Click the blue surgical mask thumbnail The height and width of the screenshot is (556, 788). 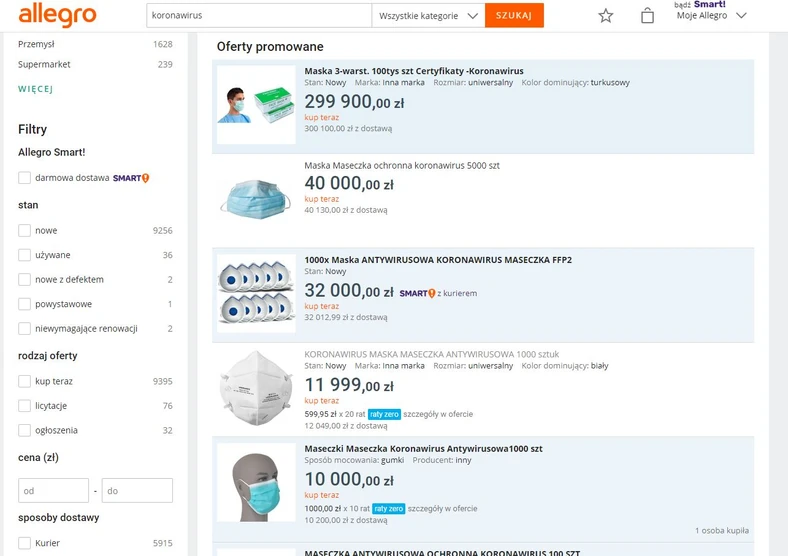256,200
